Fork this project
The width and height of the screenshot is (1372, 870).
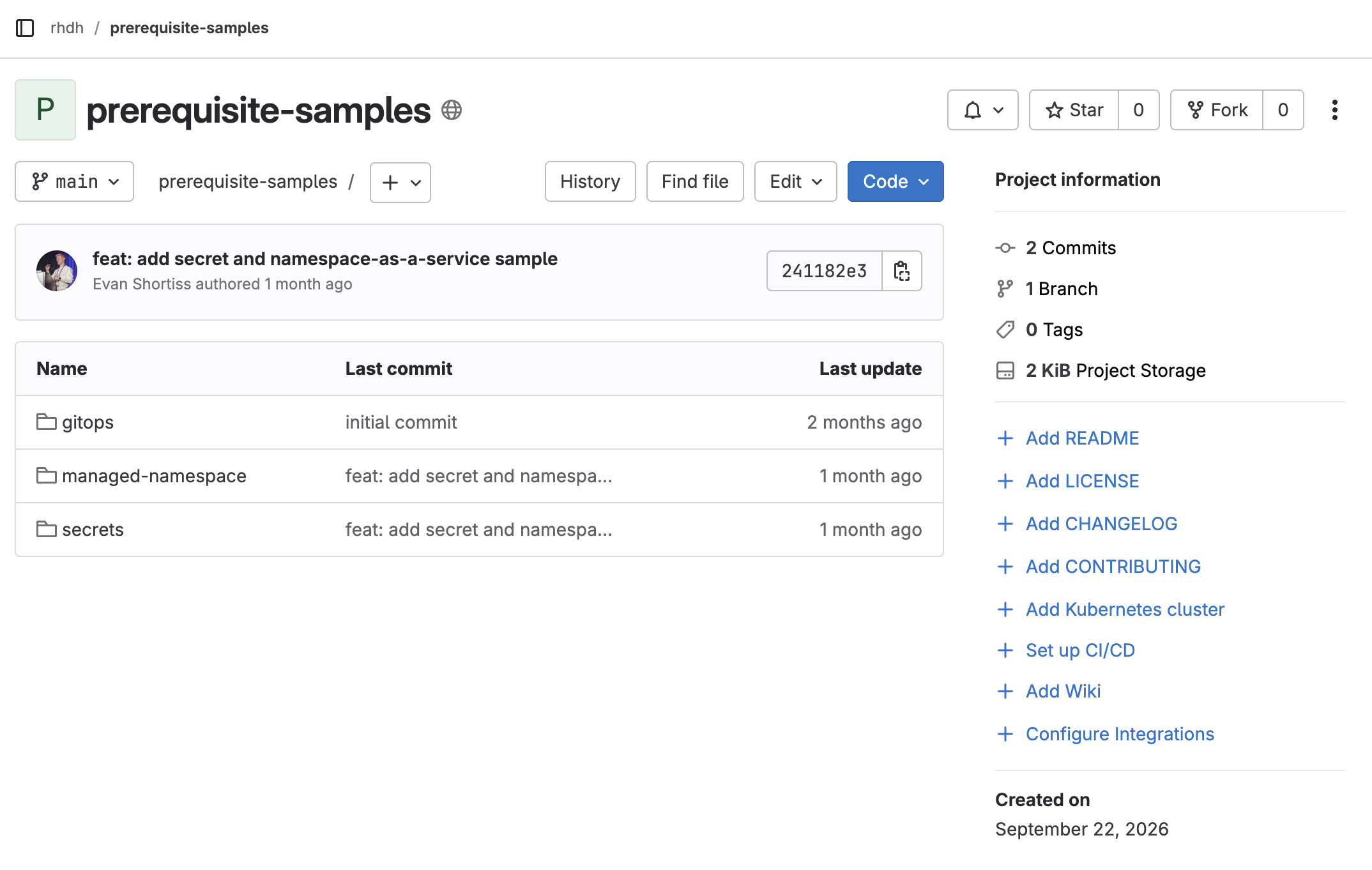[1217, 110]
